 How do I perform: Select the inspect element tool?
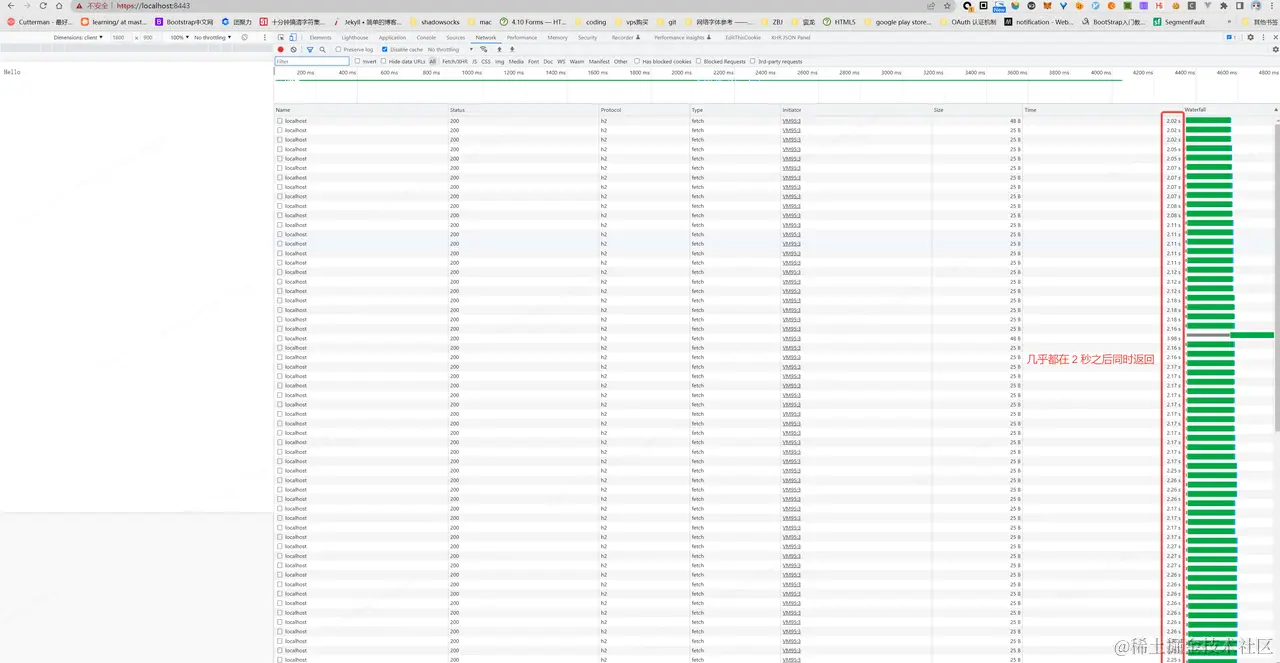pyautogui.click(x=280, y=38)
